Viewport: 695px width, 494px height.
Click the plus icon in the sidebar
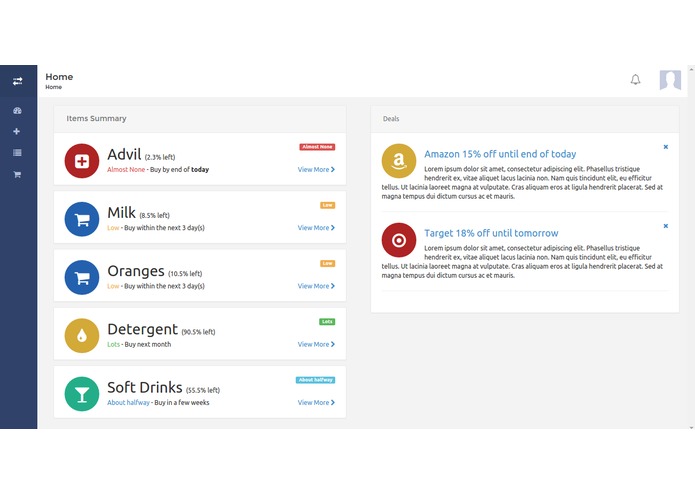17,132
